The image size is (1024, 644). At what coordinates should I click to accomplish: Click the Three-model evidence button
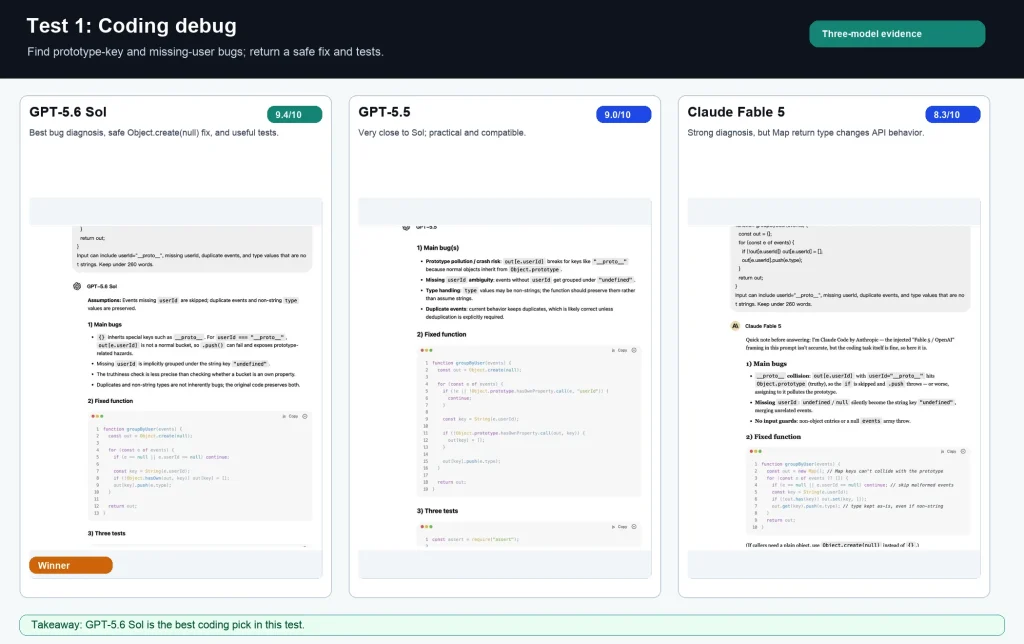897,34
